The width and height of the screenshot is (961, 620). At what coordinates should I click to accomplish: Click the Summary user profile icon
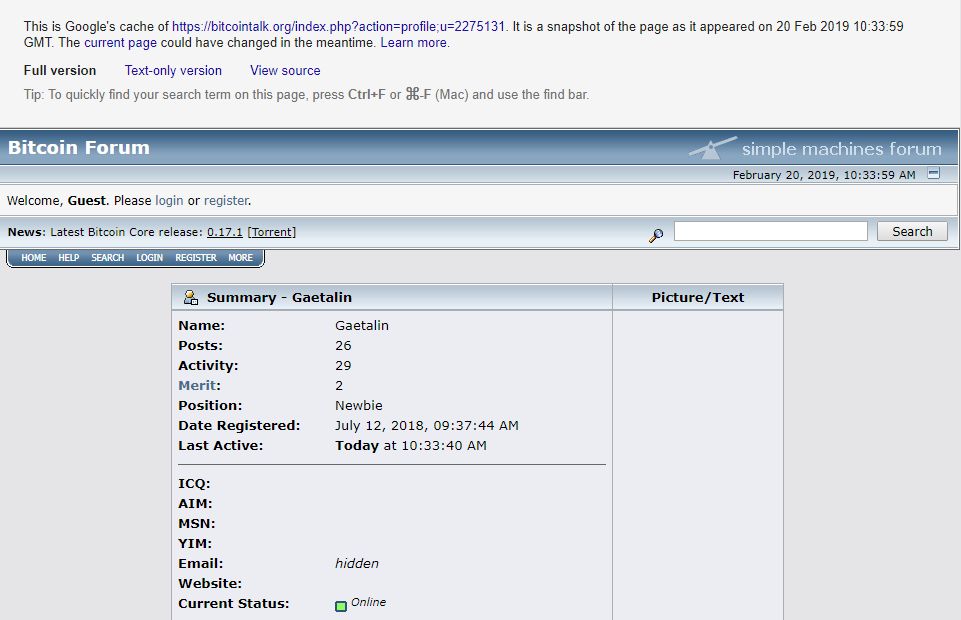[x=191, y=298]
